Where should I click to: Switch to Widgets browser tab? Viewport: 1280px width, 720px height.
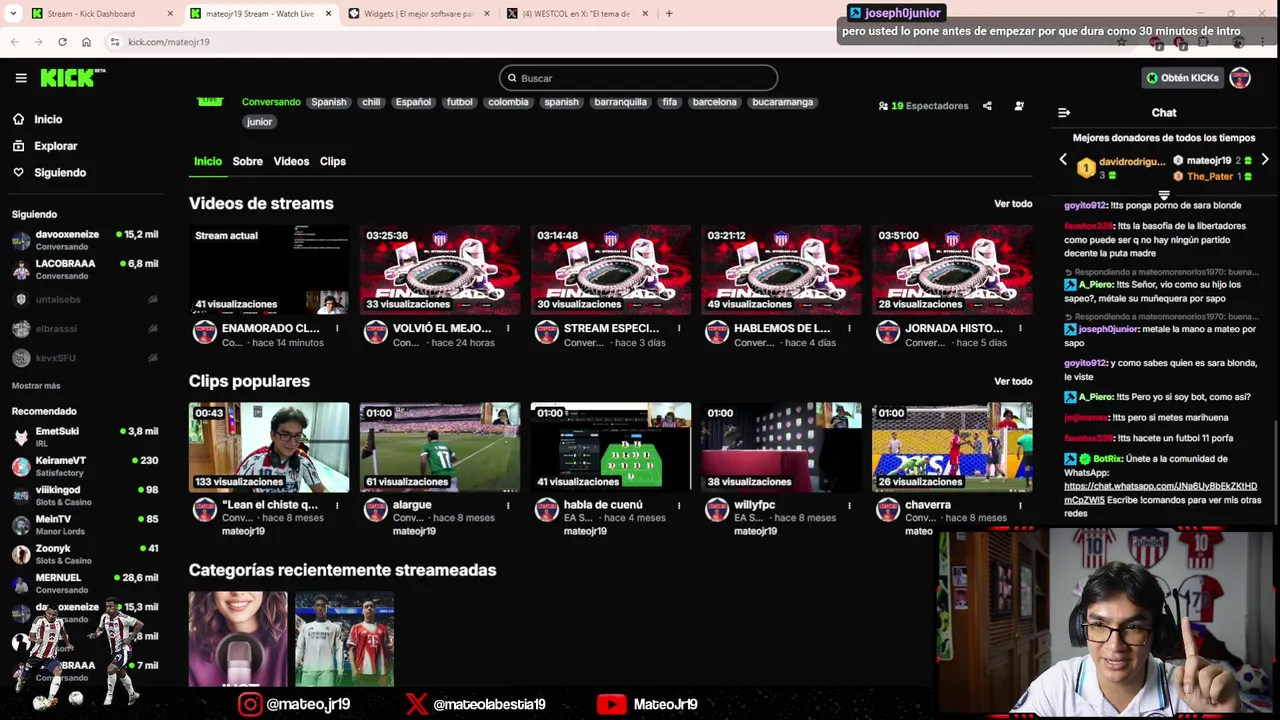(418, 14)
